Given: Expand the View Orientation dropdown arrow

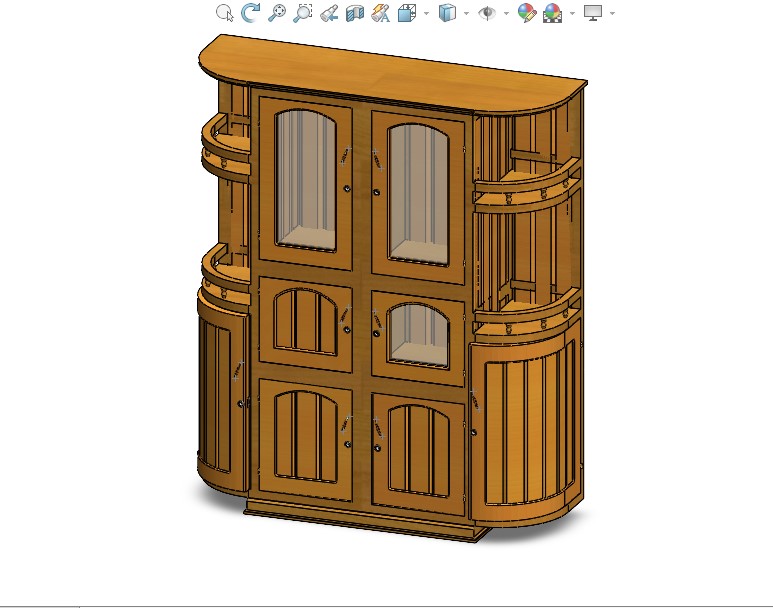Looking at the screenshot, I should pyautogui.click(x=426, y=13).
